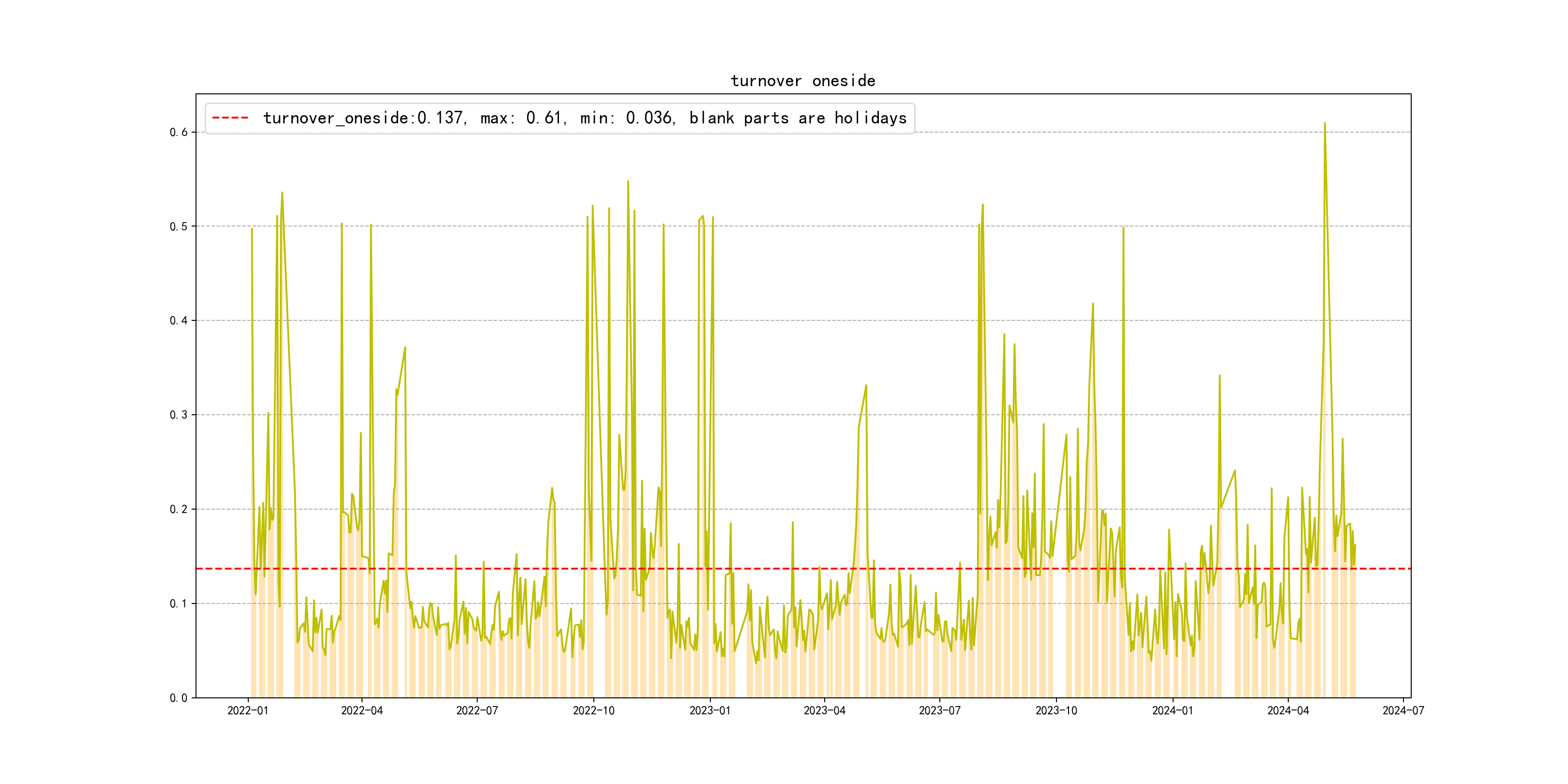Select the 2024-07 x-axis tick label
This screenshot has height=784, width=1568.
click(1402, 710)
